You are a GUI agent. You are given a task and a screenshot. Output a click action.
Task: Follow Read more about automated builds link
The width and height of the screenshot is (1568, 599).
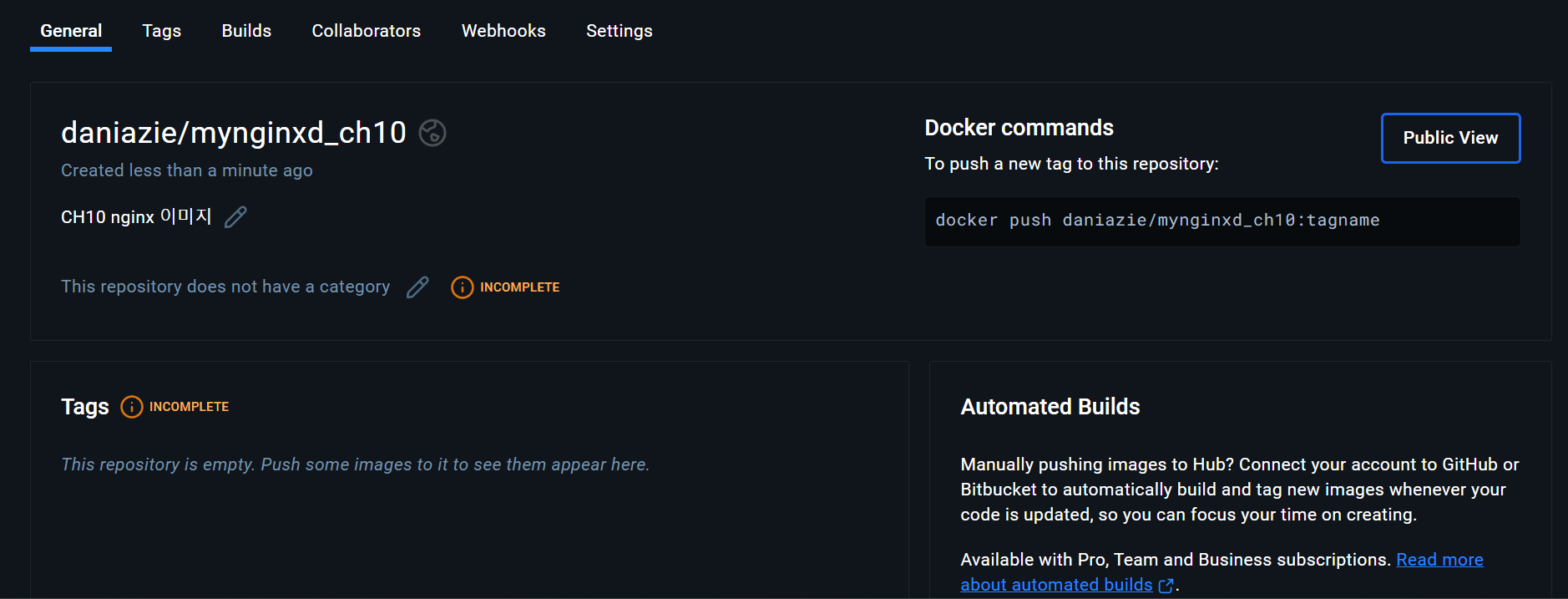1439,560
